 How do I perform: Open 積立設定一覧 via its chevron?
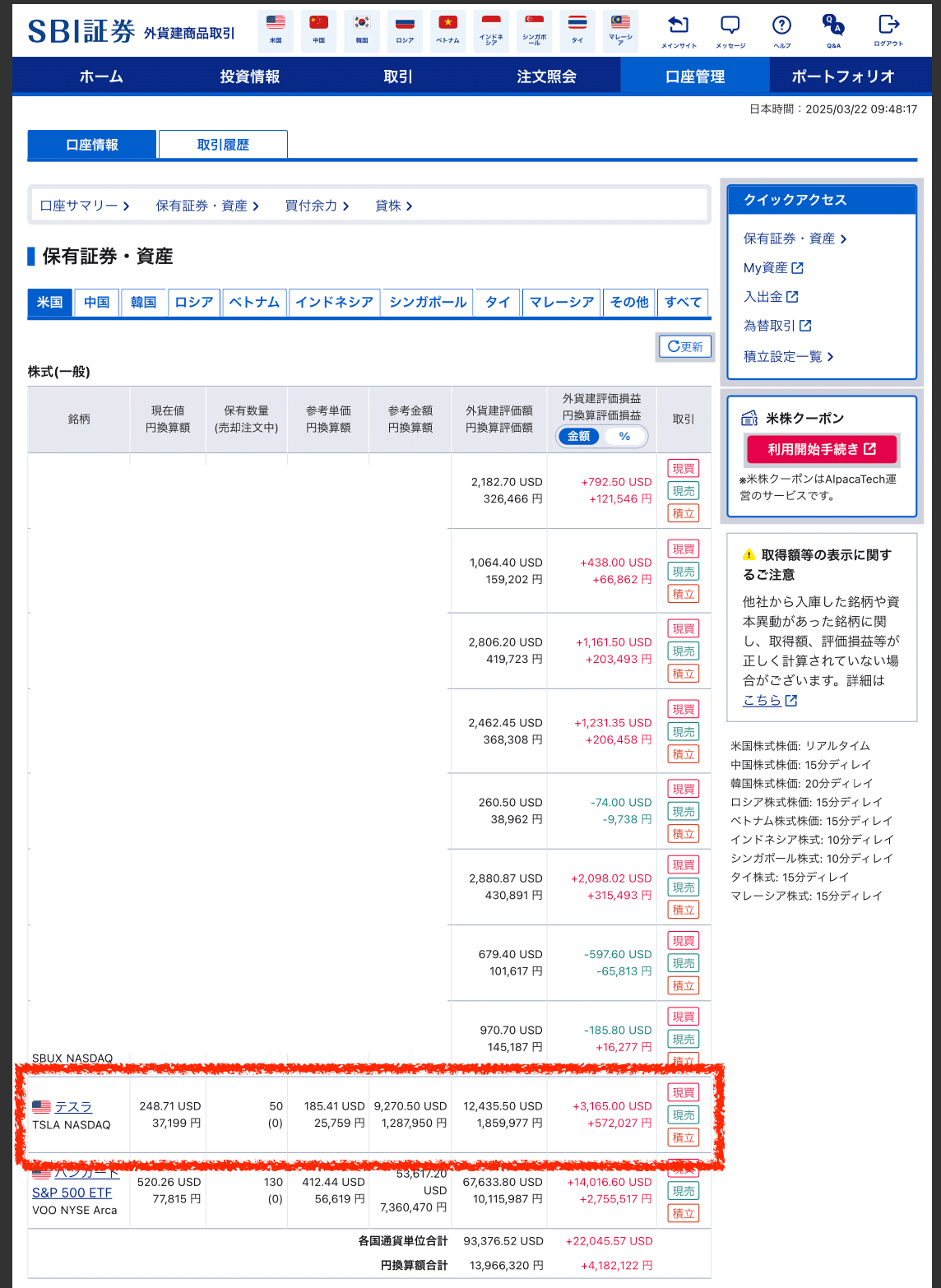point(831,356)
